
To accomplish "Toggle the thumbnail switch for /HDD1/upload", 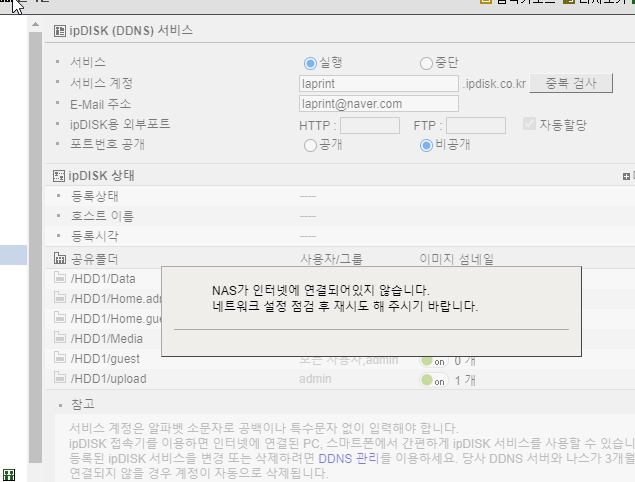I will tap(434, 380).
